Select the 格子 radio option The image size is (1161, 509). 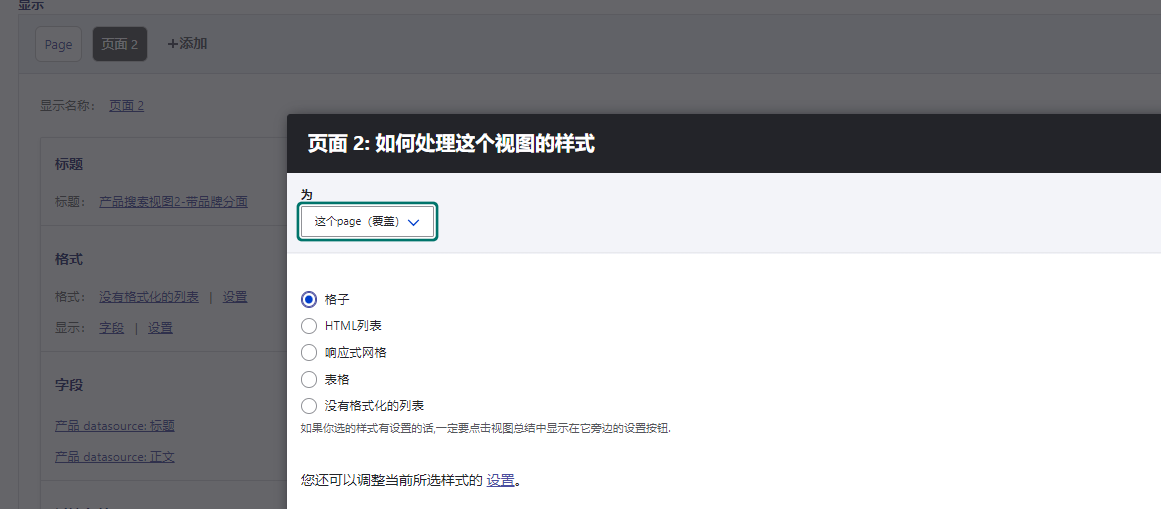309,299
